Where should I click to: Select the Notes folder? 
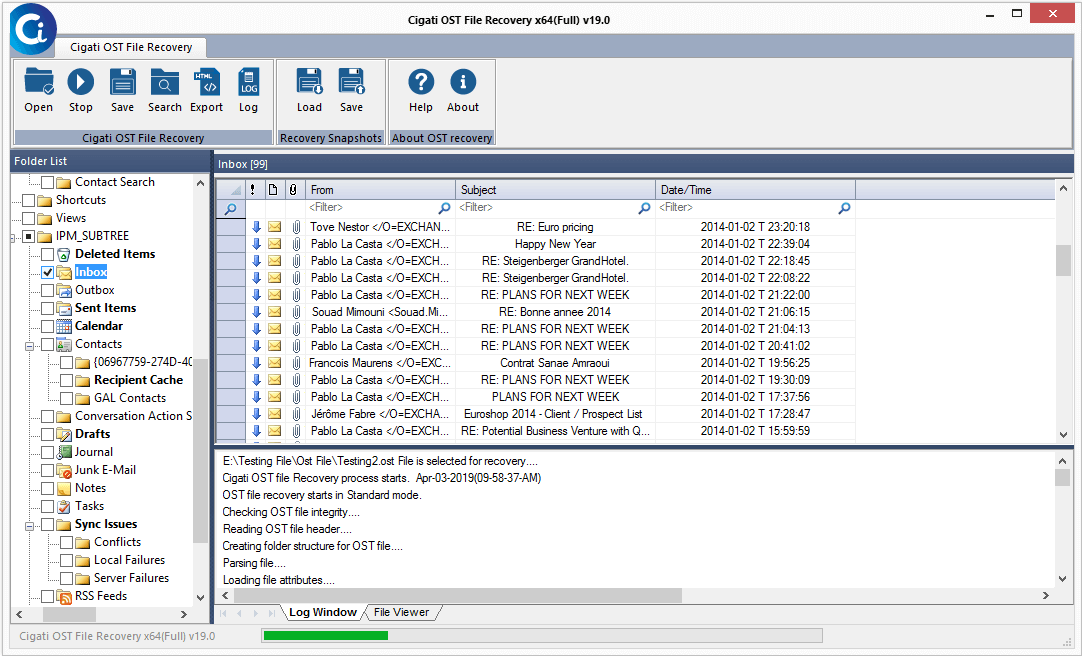(90, 488)
